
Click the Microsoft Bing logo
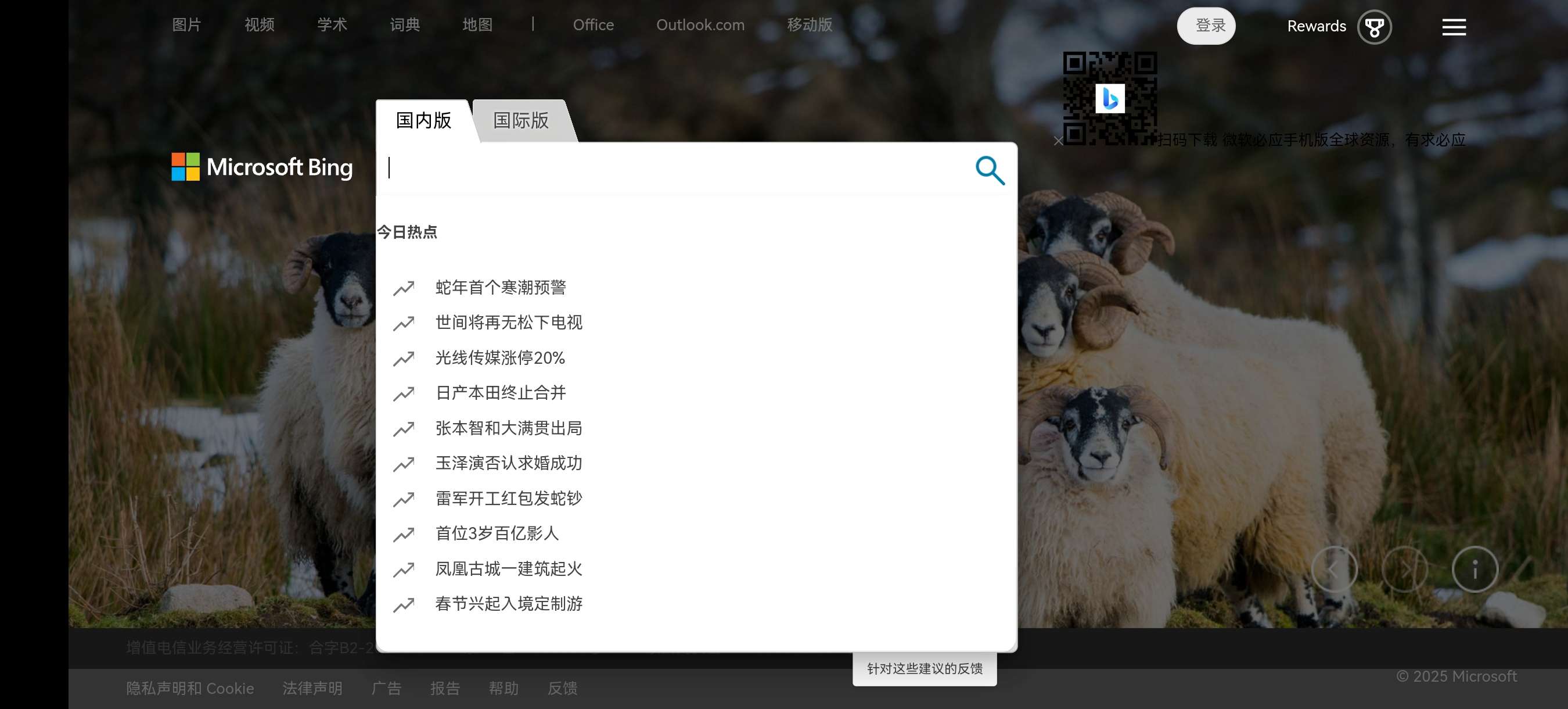tap(262, 167)
